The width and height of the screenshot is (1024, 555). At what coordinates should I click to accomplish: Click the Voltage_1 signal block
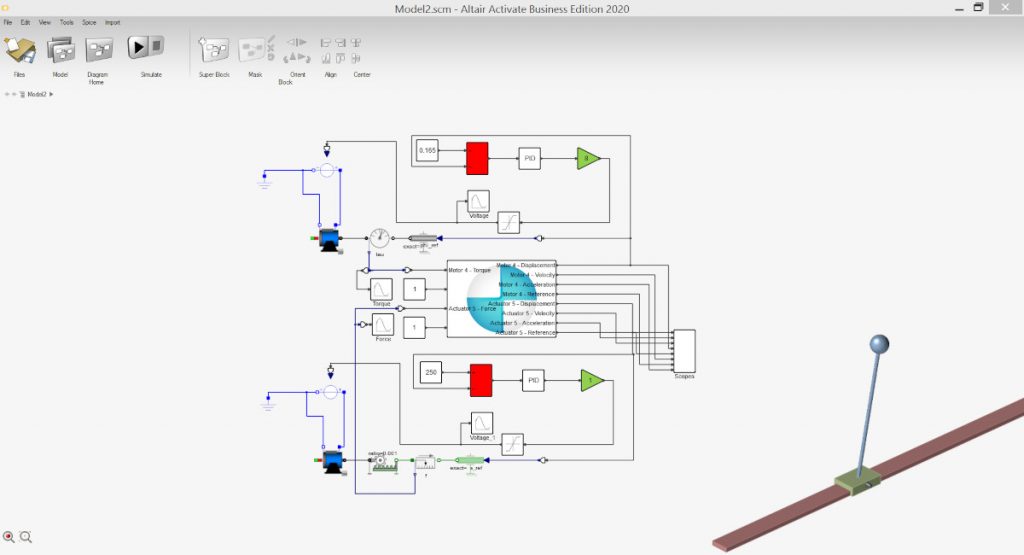point(481,423)
